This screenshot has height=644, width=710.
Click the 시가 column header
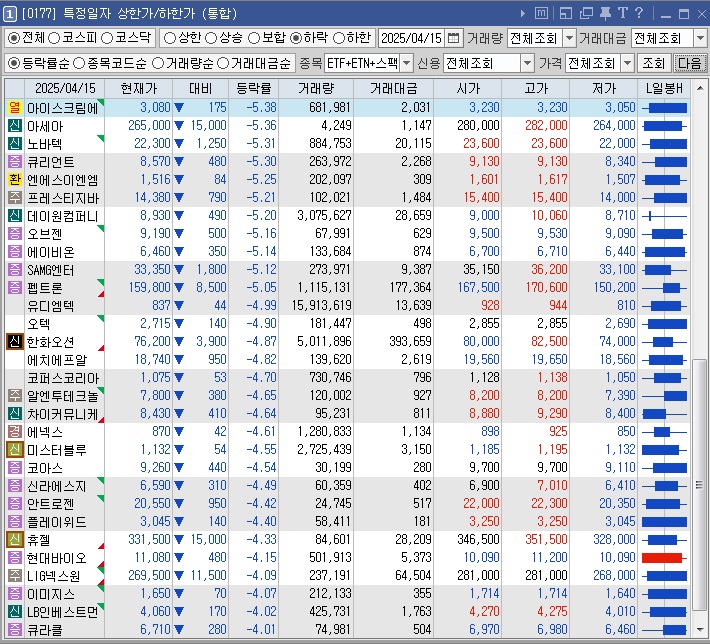[468, 88]
